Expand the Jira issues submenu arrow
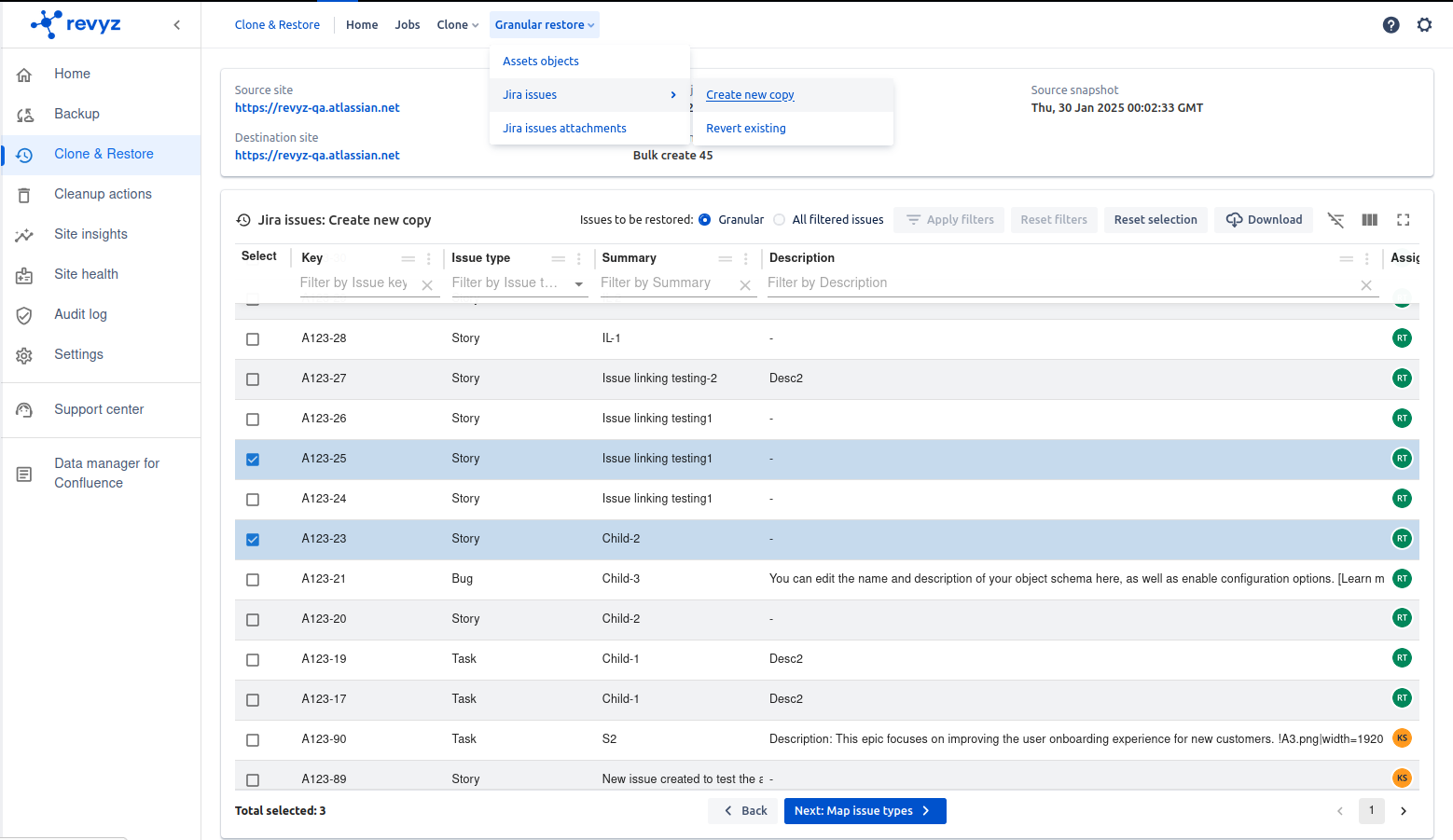This screenshot has width=1453, height=840. click(x=673, y=95)
